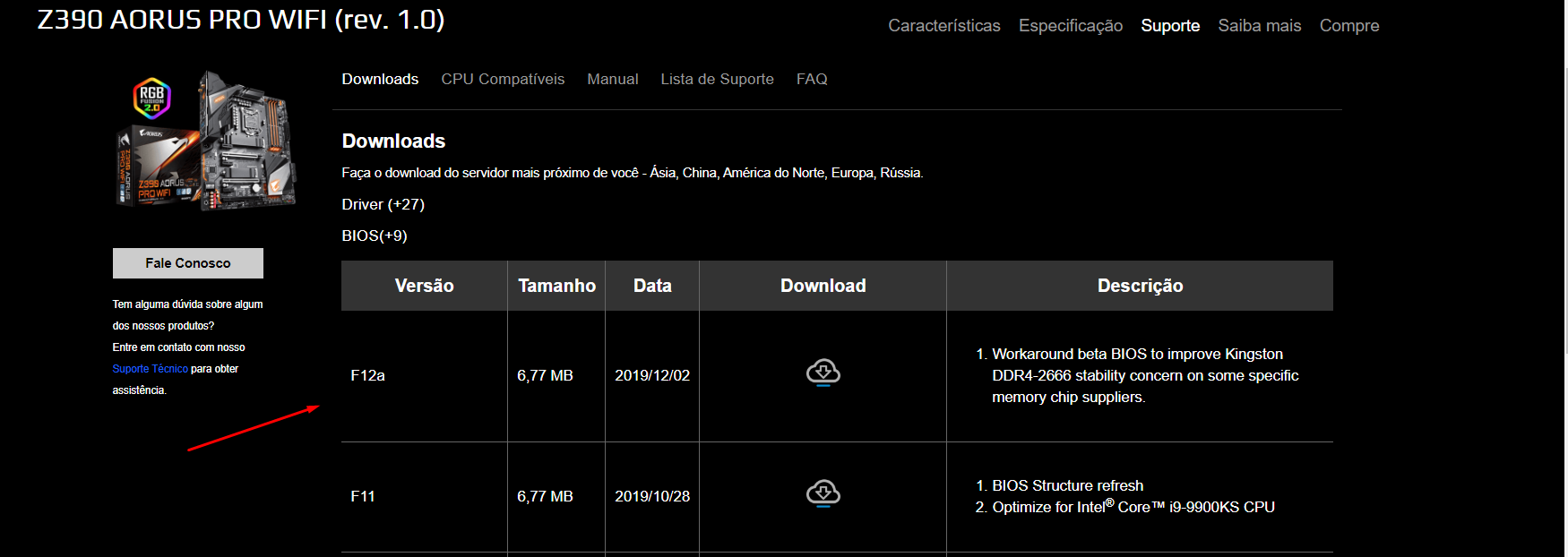The image size is (1568, 557).
Task: Switch to the Downloads sub-tab
Action: (380, 79)
